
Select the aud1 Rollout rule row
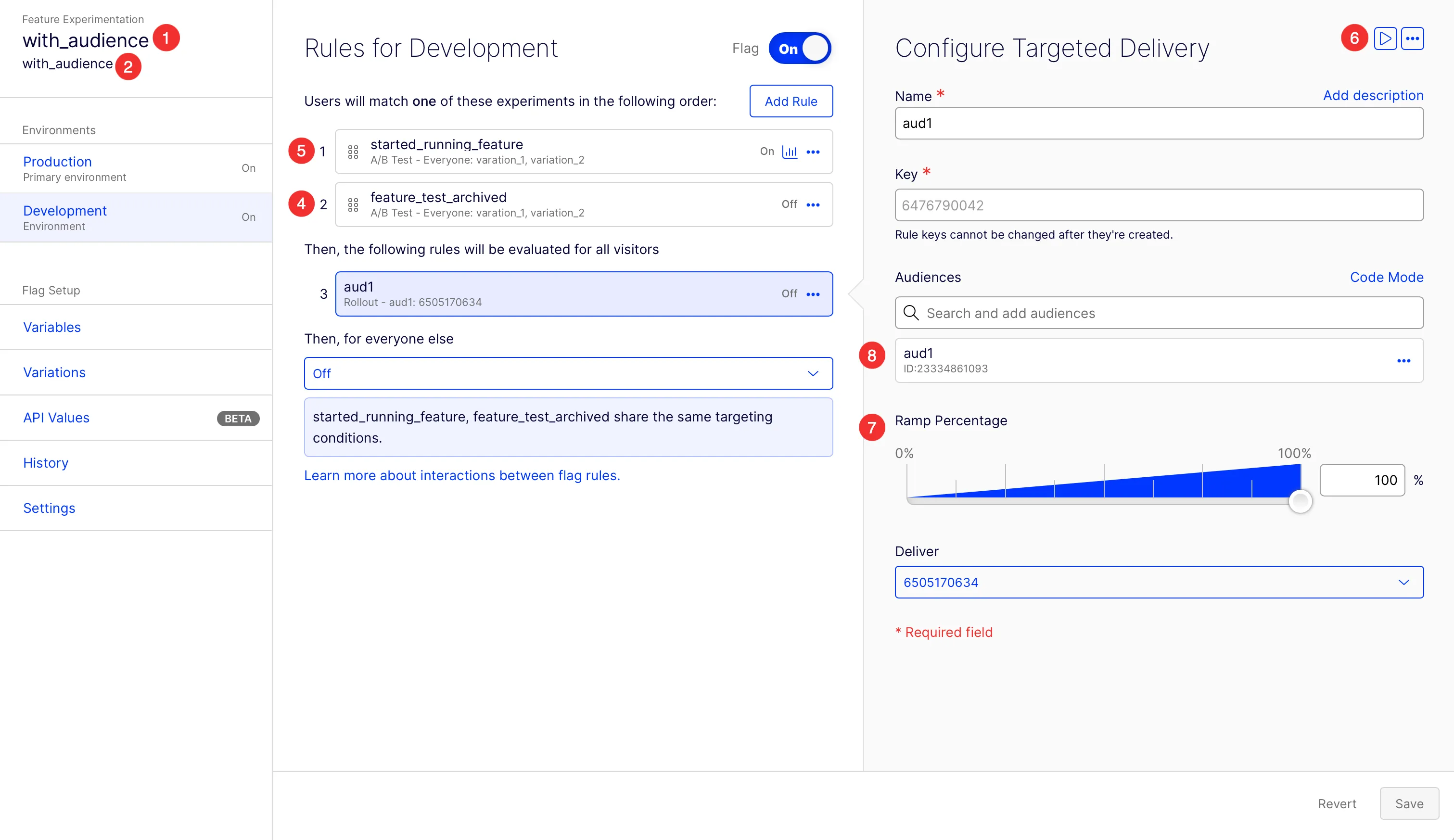[583, 294]
